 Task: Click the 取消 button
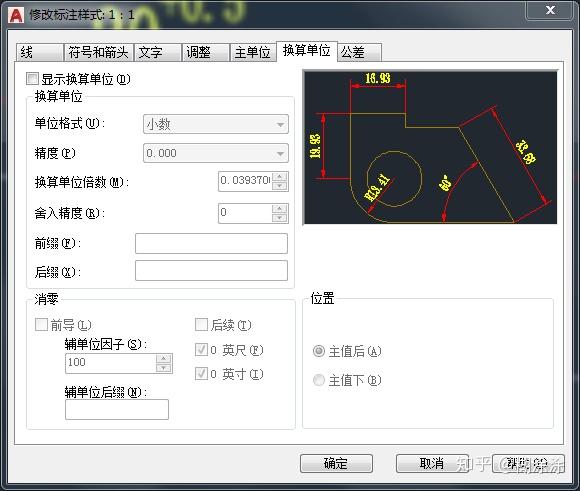(432, 464)
